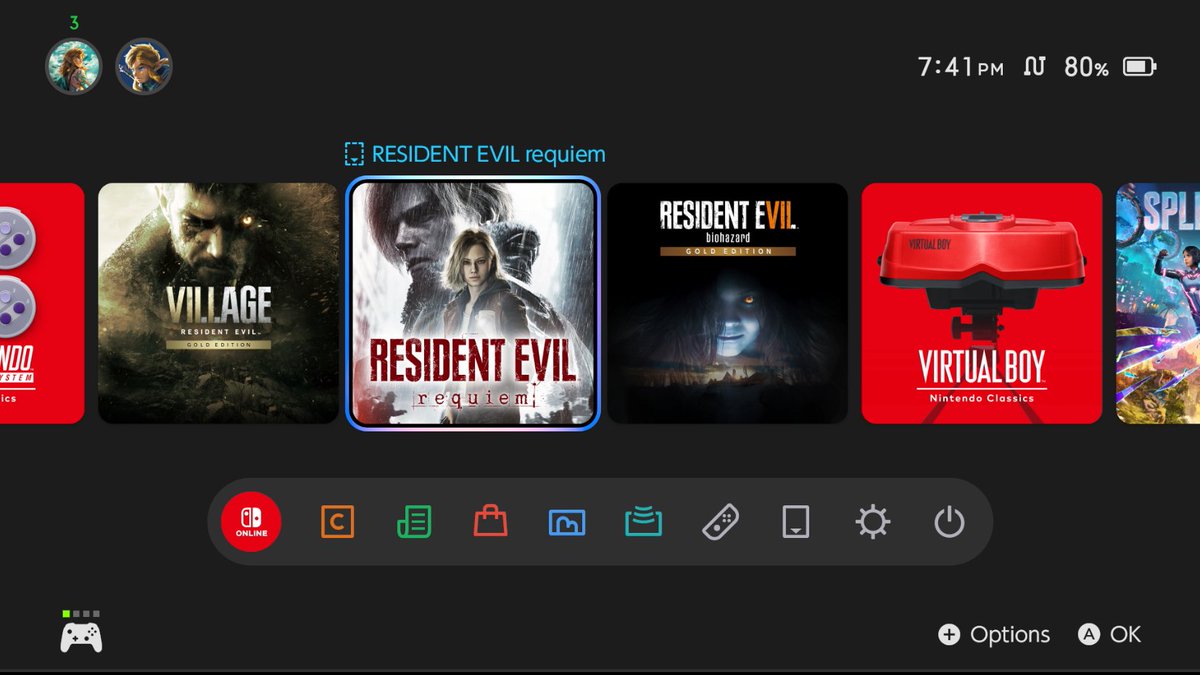
Task: Select the Super Nintendo Classics tile
Action: click(x=42, y=303)
